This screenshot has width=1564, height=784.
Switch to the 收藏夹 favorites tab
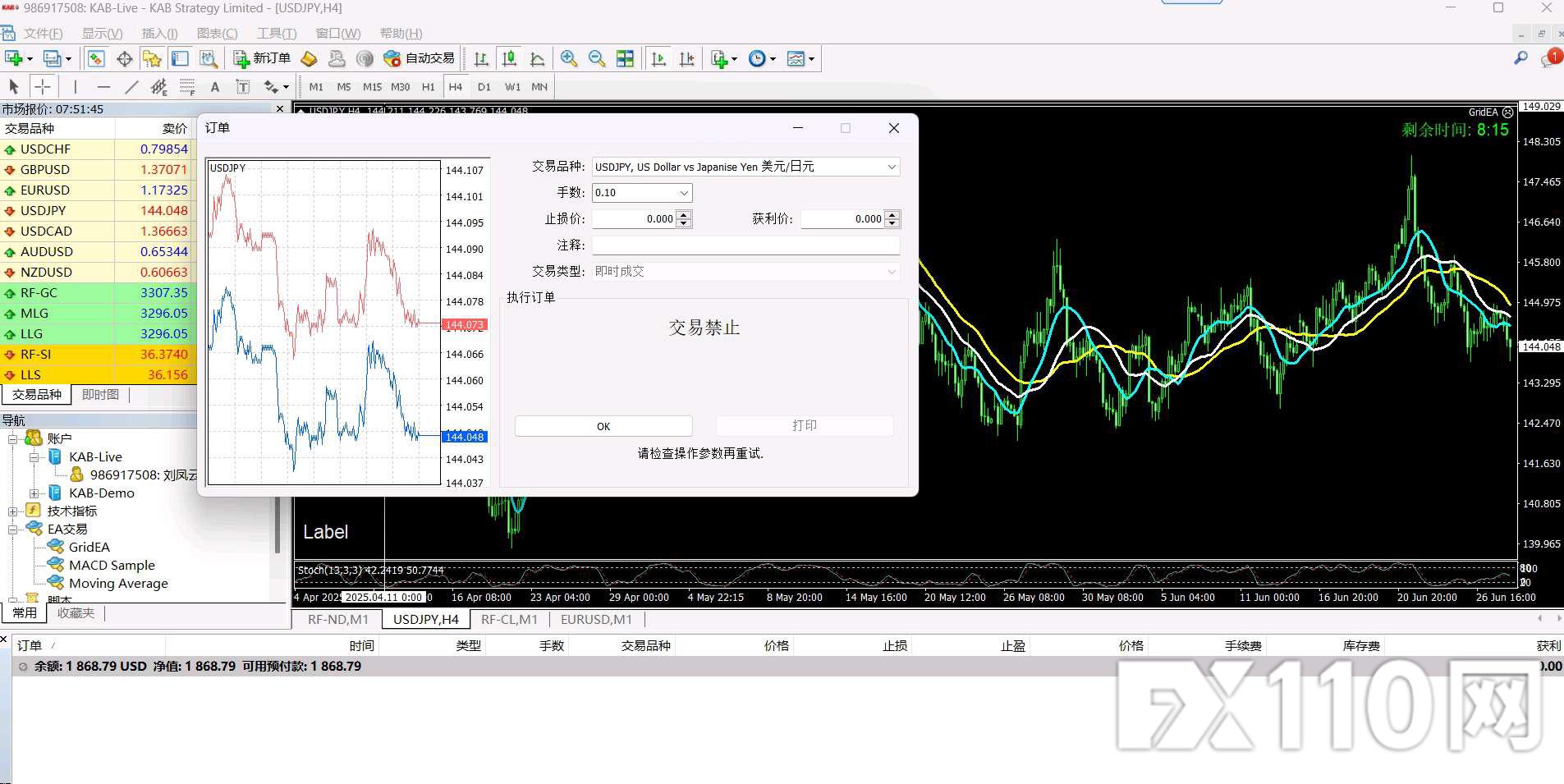tap(76, 613)
